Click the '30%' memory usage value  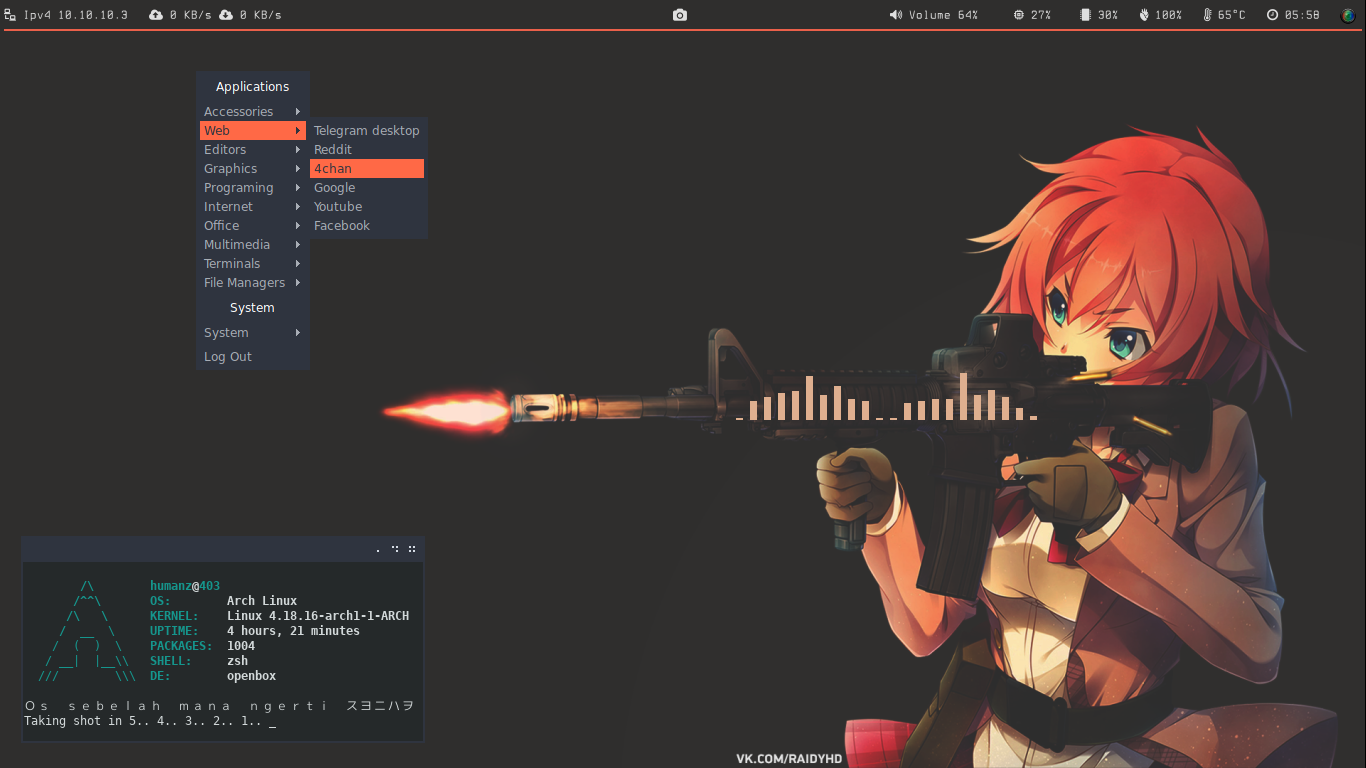point(1108,15)
